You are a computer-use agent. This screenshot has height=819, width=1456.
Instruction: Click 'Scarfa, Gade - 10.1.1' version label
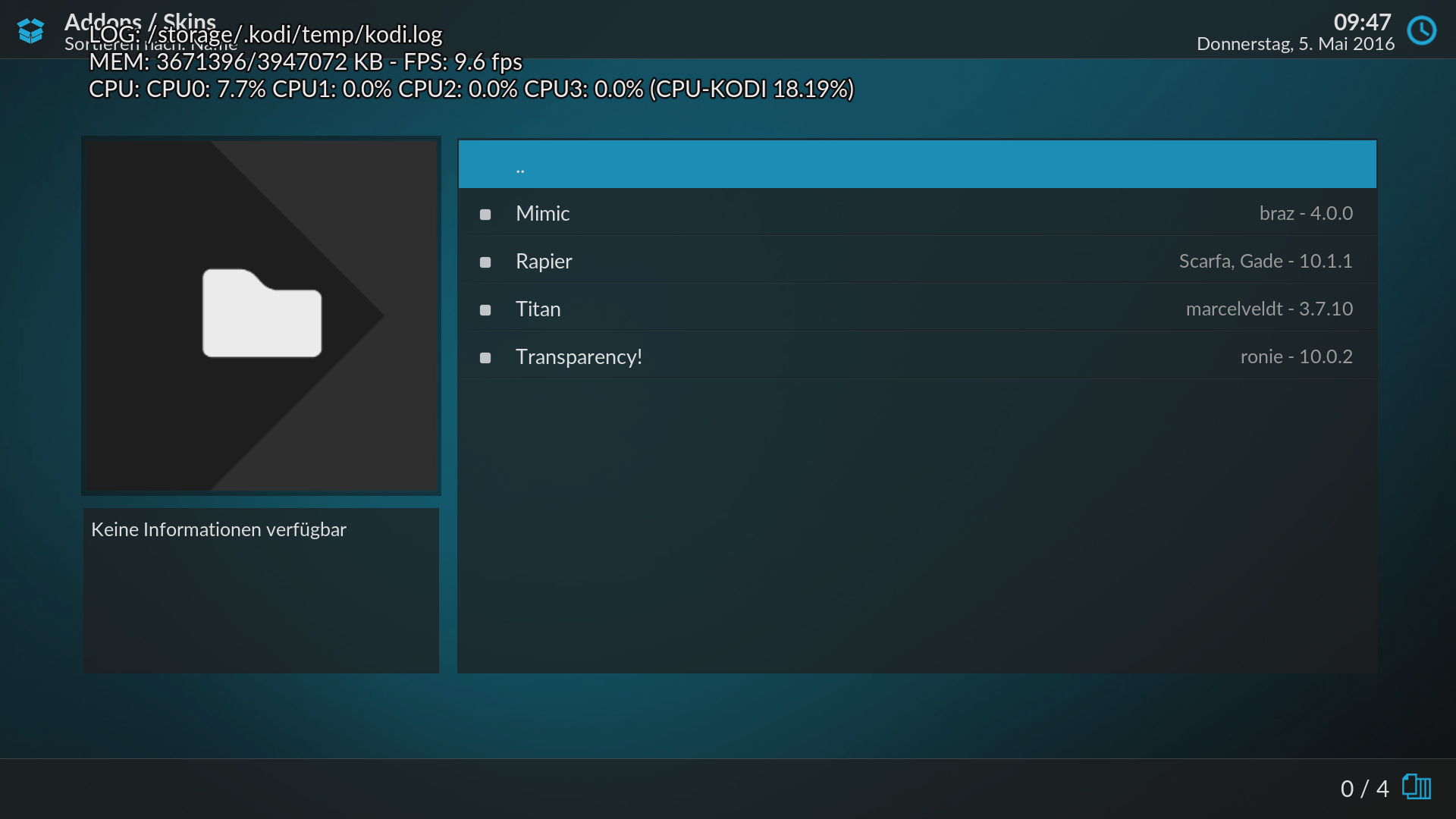1266,261
